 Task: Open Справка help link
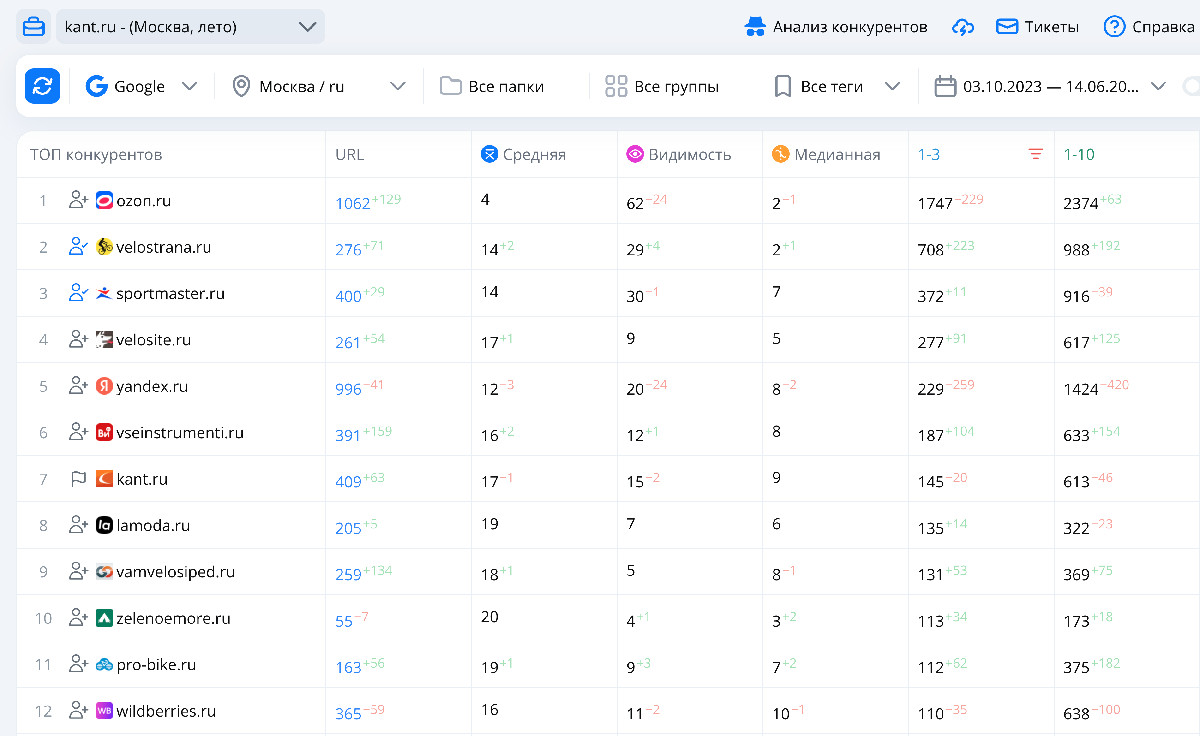tap(1149, 27)
